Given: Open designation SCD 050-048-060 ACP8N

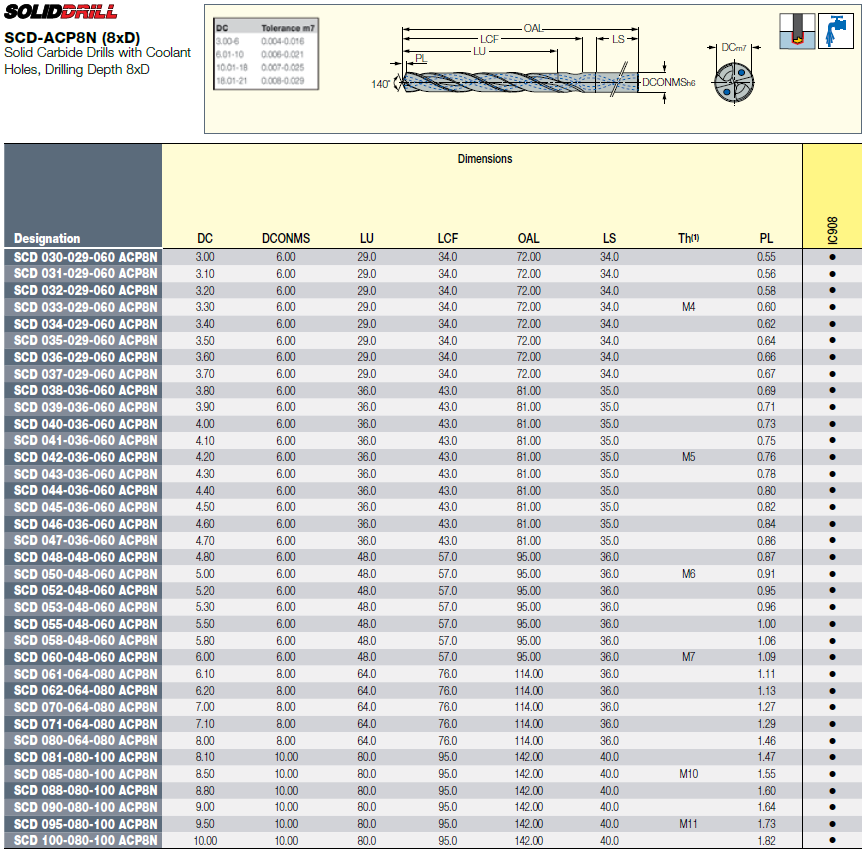Looking at the screenshot, I should tap(86, 574).
